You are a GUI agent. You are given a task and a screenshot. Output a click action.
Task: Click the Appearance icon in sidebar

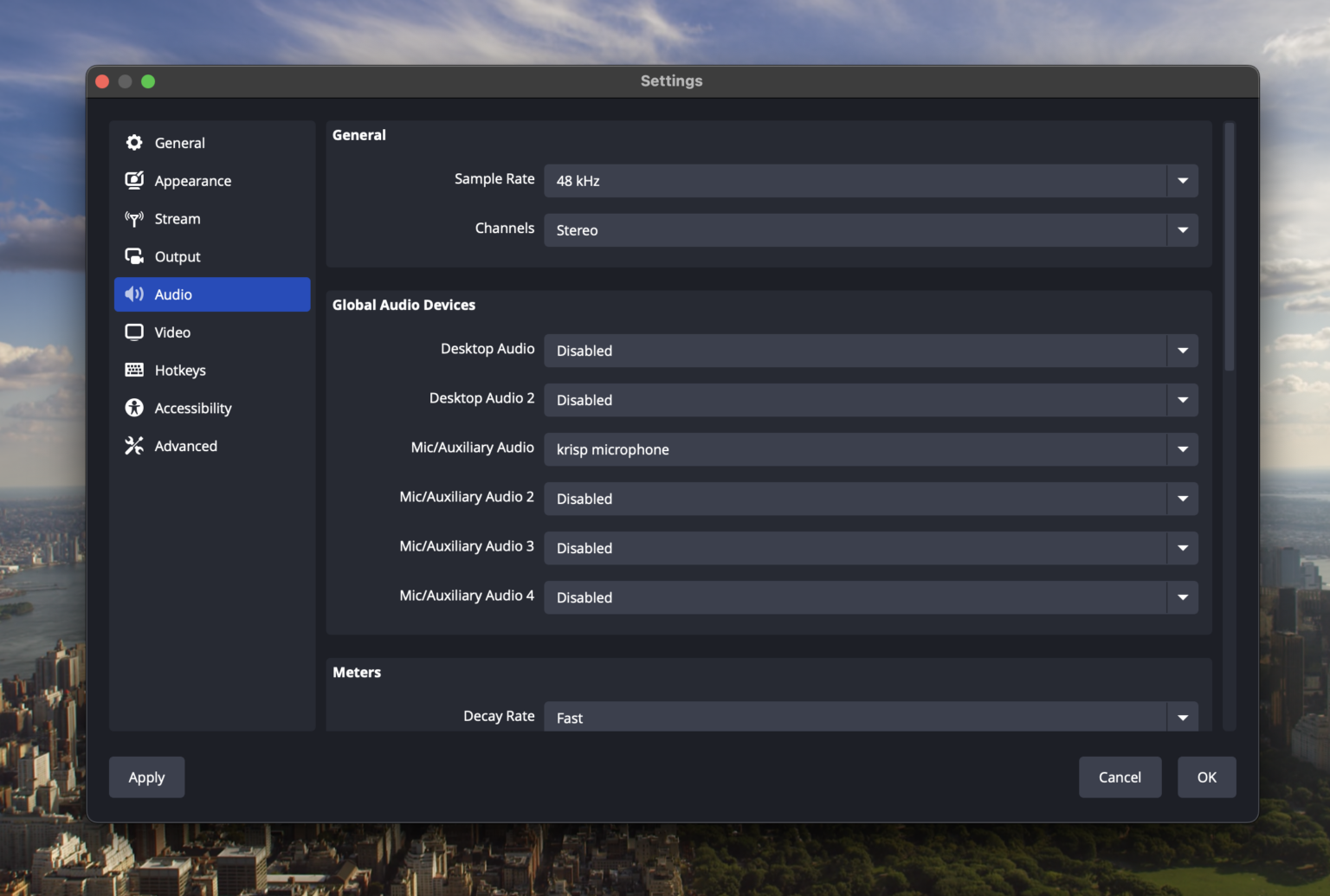coord(134,181)
